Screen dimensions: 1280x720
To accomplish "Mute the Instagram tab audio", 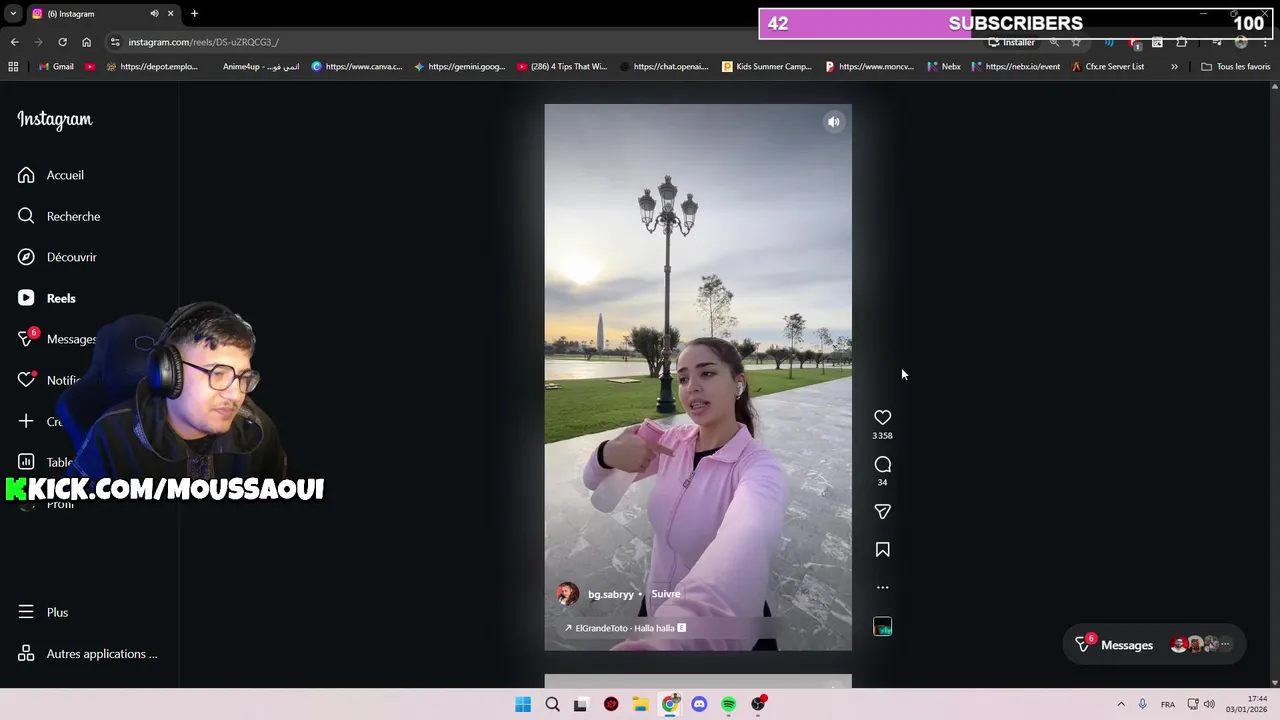I will point(154,14).
